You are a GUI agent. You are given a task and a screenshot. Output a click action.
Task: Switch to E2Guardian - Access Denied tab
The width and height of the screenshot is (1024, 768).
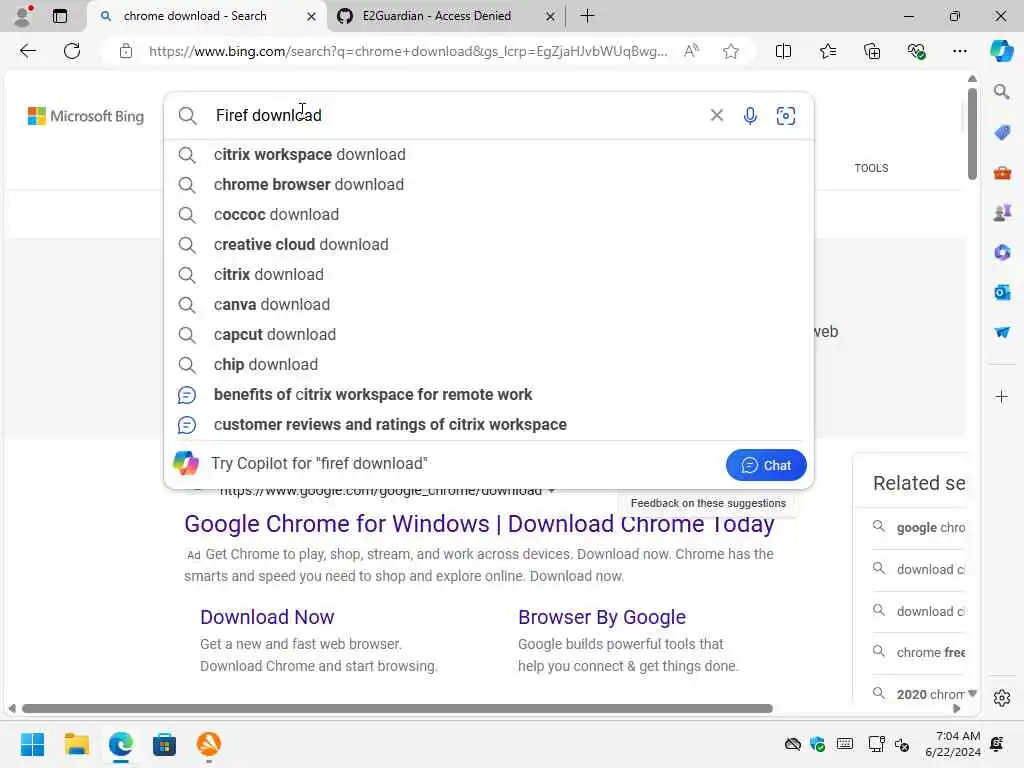445,16
